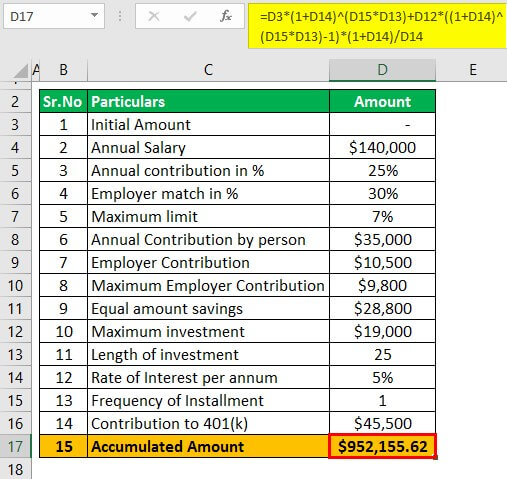Viewport: 507px width, 479px height.
Task: Select row 6 header
Action: [15, 193]
